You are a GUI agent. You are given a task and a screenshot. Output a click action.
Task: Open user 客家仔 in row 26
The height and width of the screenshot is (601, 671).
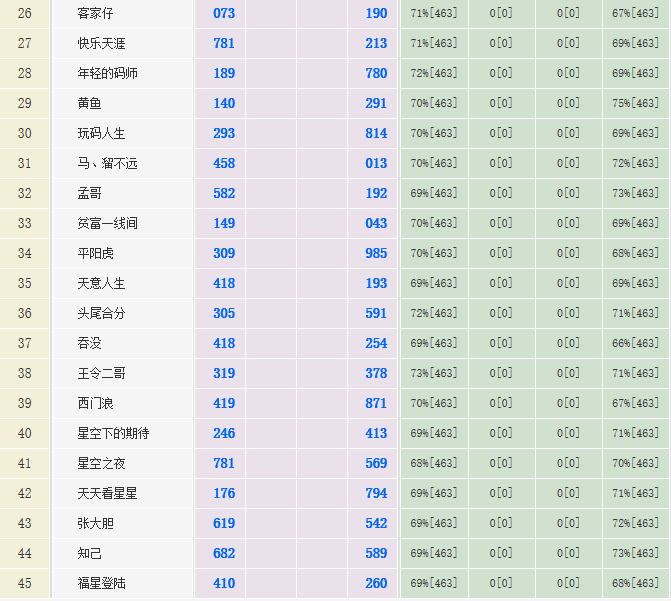point(96,14)
